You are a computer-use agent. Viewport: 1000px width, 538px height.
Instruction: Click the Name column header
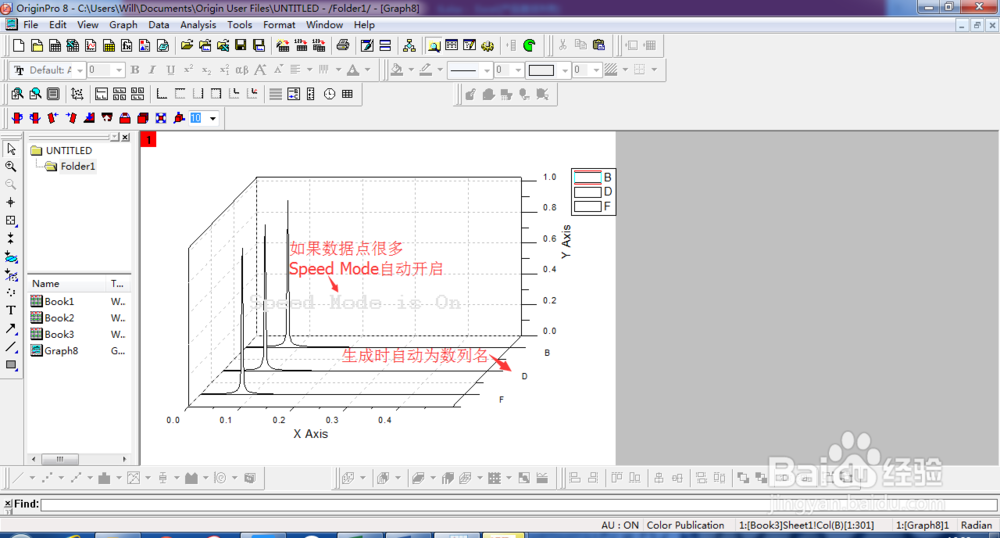point(67,284)
